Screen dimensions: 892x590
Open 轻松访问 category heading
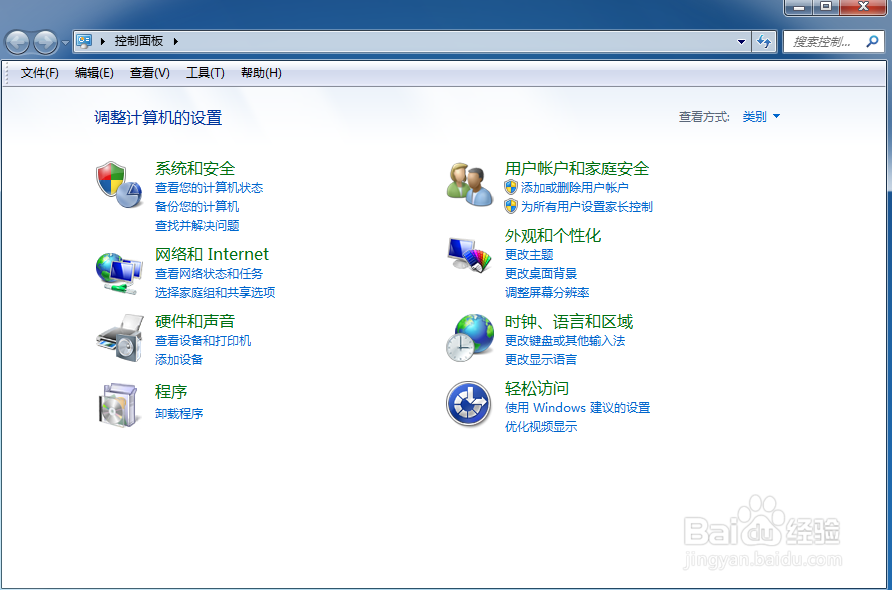click(x=537, y=389)
